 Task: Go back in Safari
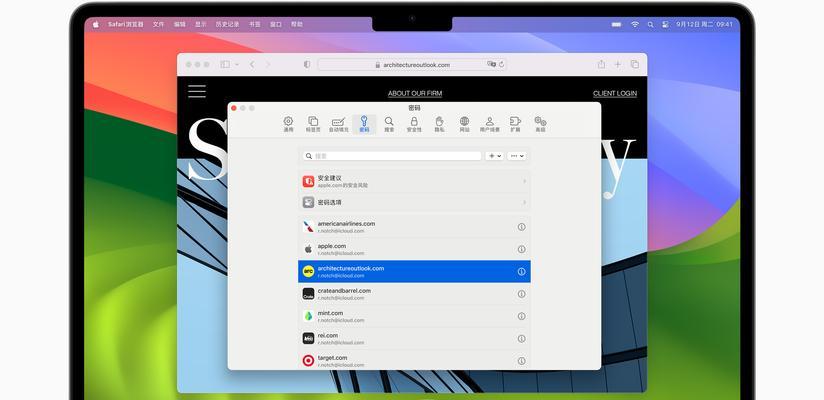pyautogui.click(x=252, y=64)
